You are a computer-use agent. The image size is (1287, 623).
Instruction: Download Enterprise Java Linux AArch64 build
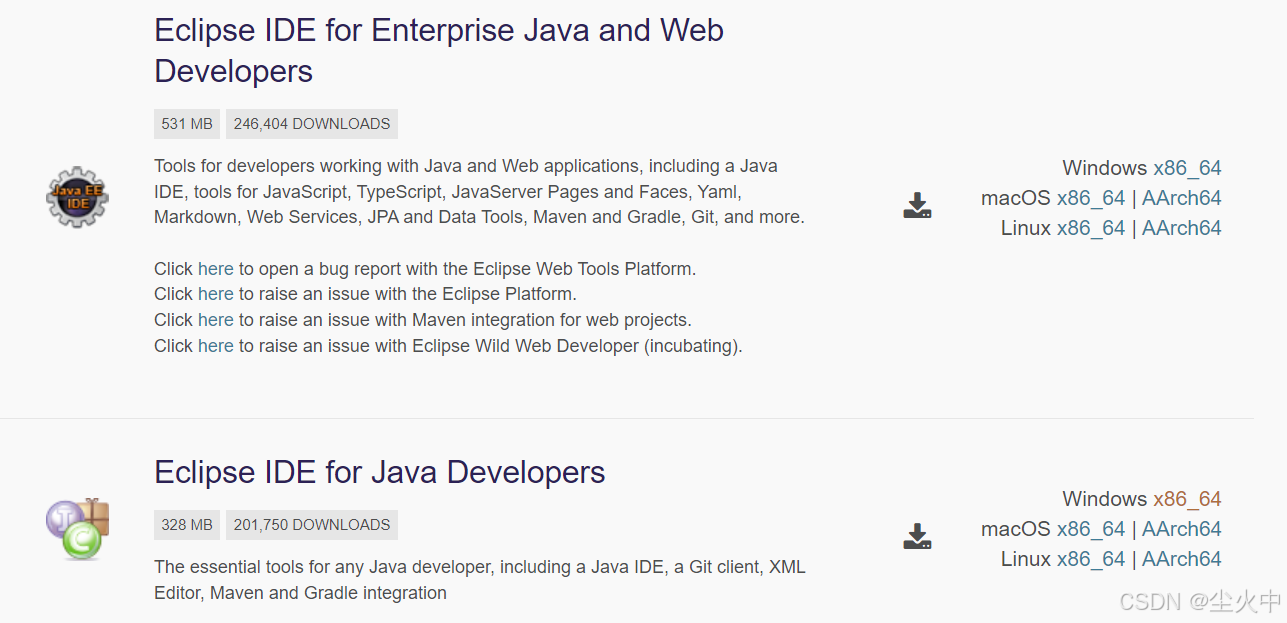pyautogui.click(x=1182, y=228)
